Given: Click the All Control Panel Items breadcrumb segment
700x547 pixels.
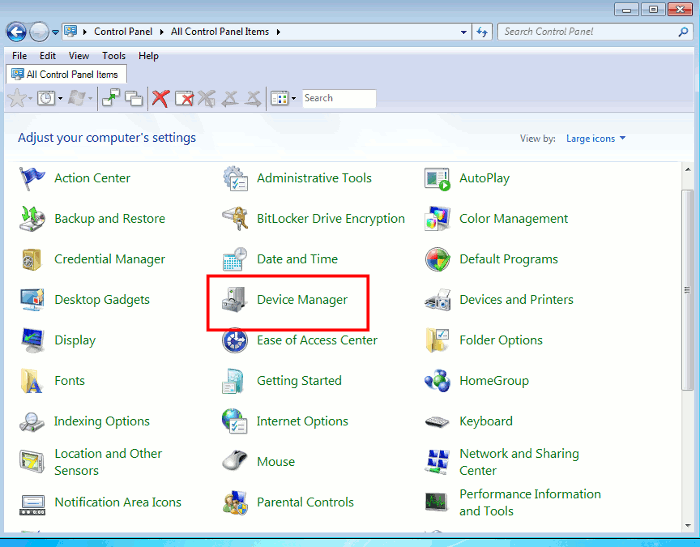Looking at the screenshot, I should (220, 32).
